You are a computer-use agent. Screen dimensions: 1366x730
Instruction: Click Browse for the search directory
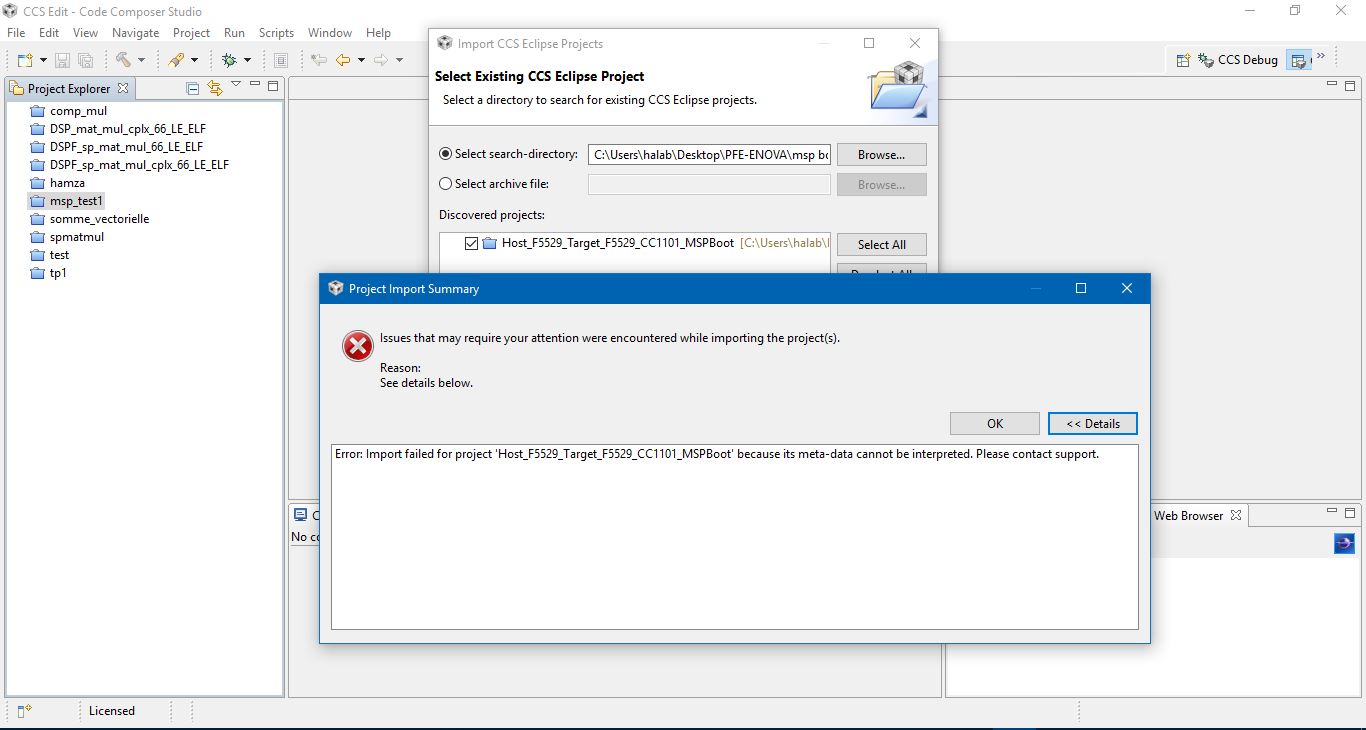click(x=882, y=155)
